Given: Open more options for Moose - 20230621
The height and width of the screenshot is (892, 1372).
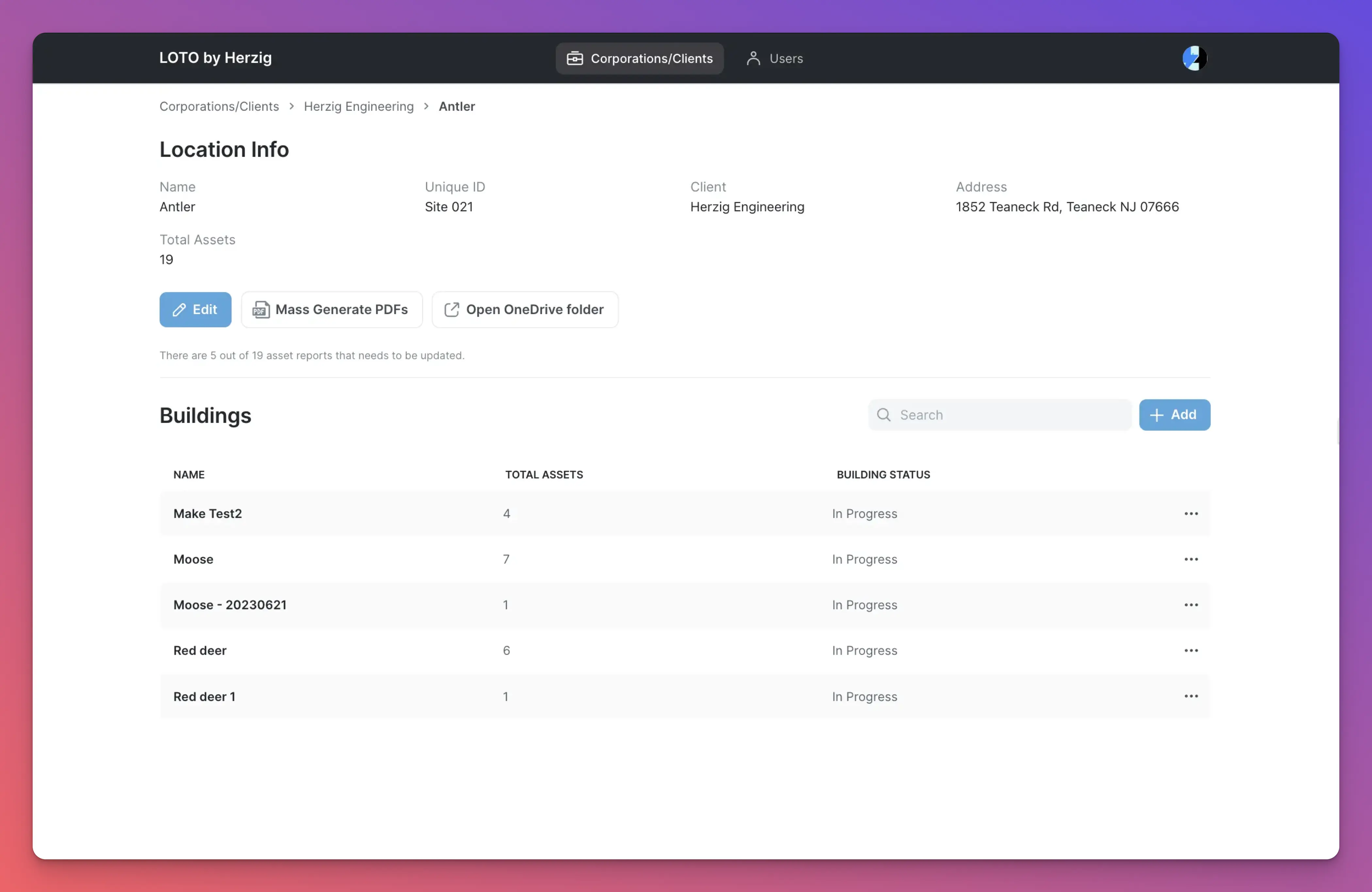Looking at the screenshot, I should 1191,604.
